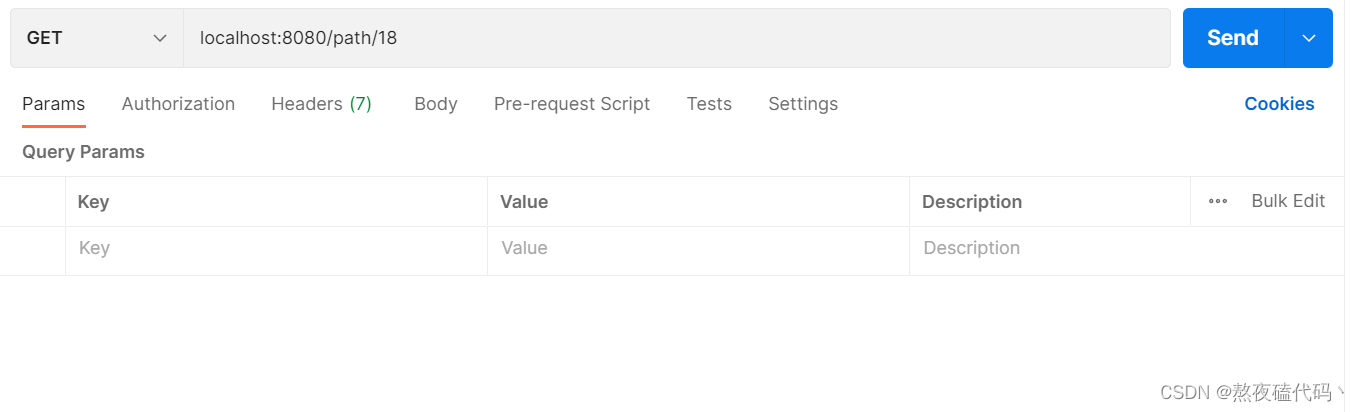Click the Value column header
Screen dimensions: 1359x412
click(x=524, y=202)
